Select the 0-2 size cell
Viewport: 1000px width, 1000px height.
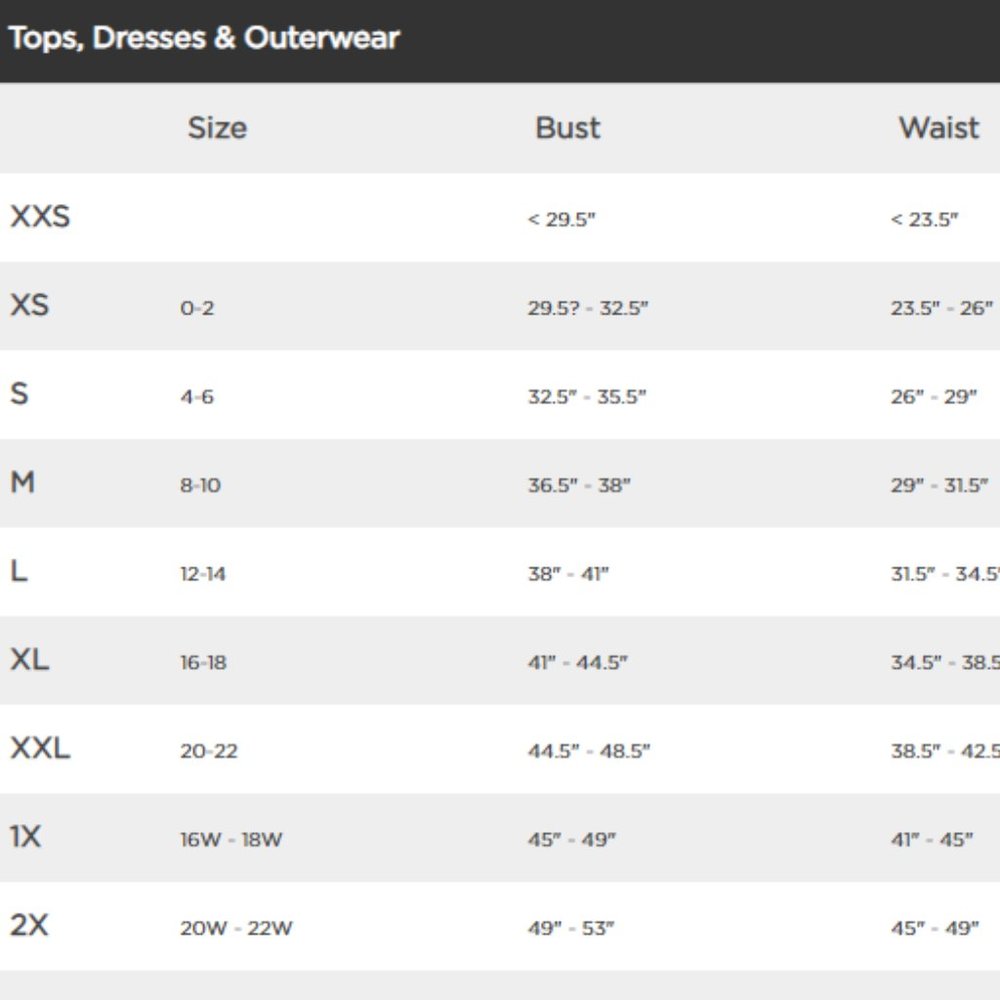coord(197,309)
